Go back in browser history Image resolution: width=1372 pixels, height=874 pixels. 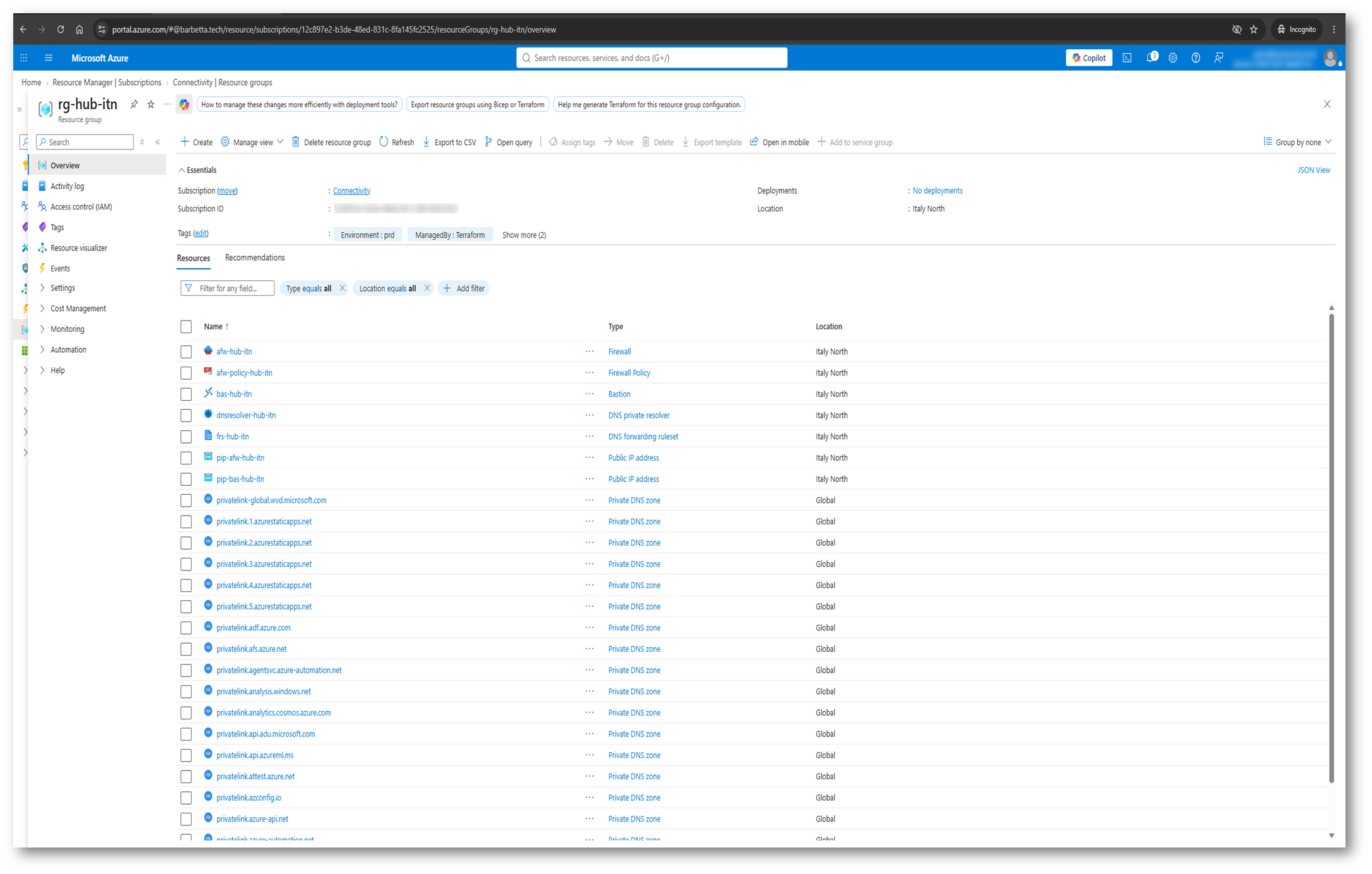[23, 30]
